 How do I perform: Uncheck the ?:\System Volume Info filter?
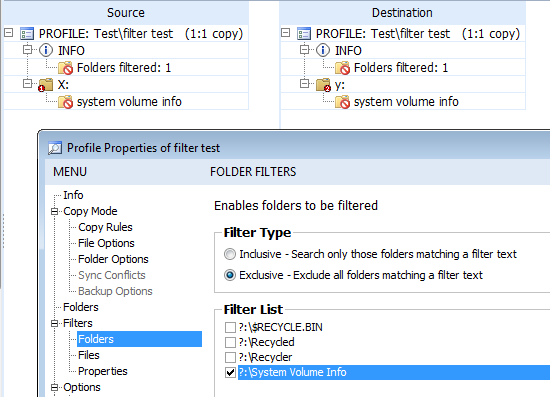point(230,372)
